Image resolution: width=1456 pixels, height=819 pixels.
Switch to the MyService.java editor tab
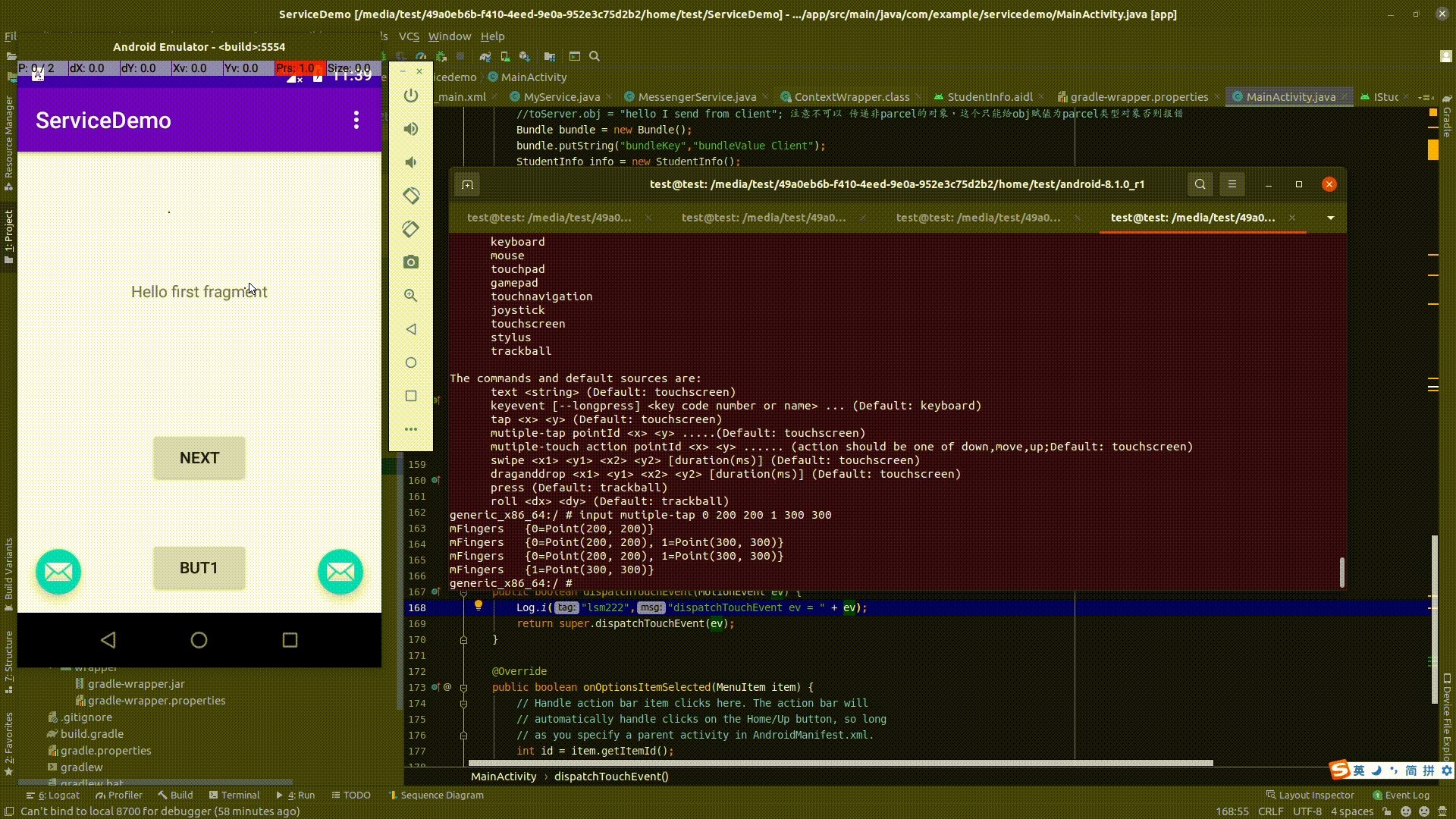pos(560,97)
